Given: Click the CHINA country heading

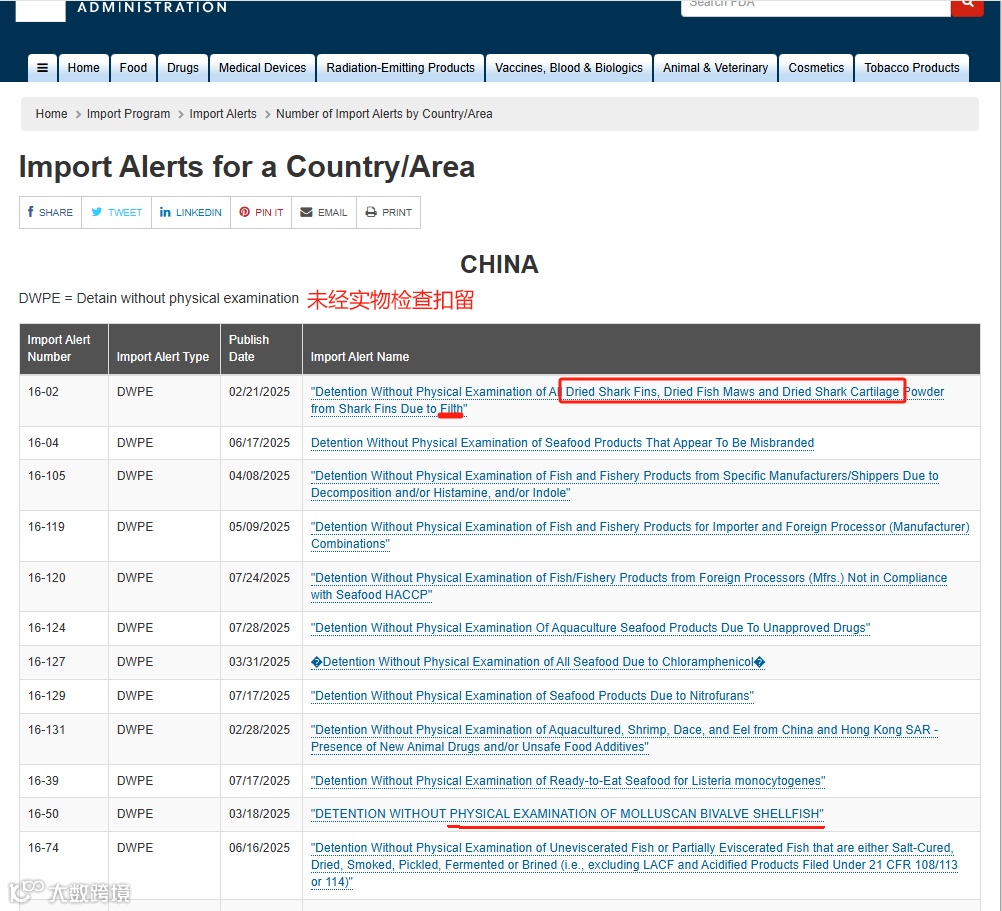Looking at the screenshot, I should pos(499,264).
